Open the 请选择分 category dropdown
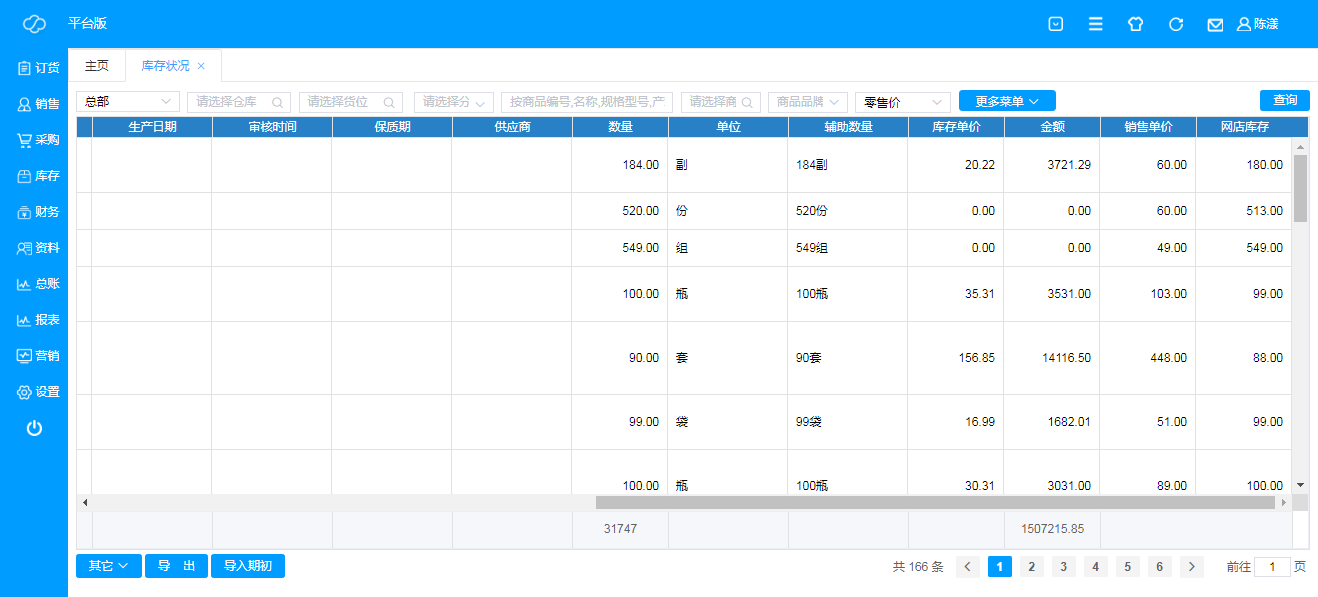The height and width of the screenshot is (597, 1318). [x=454, y=102]
